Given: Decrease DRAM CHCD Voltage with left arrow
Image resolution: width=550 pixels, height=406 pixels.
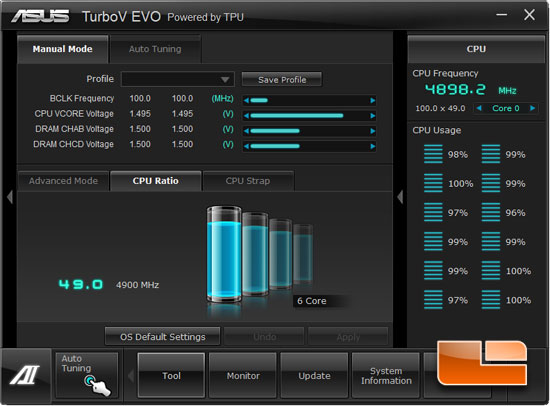Looking at the screenshot, I should pyautogui.click(x=246, y=146).
